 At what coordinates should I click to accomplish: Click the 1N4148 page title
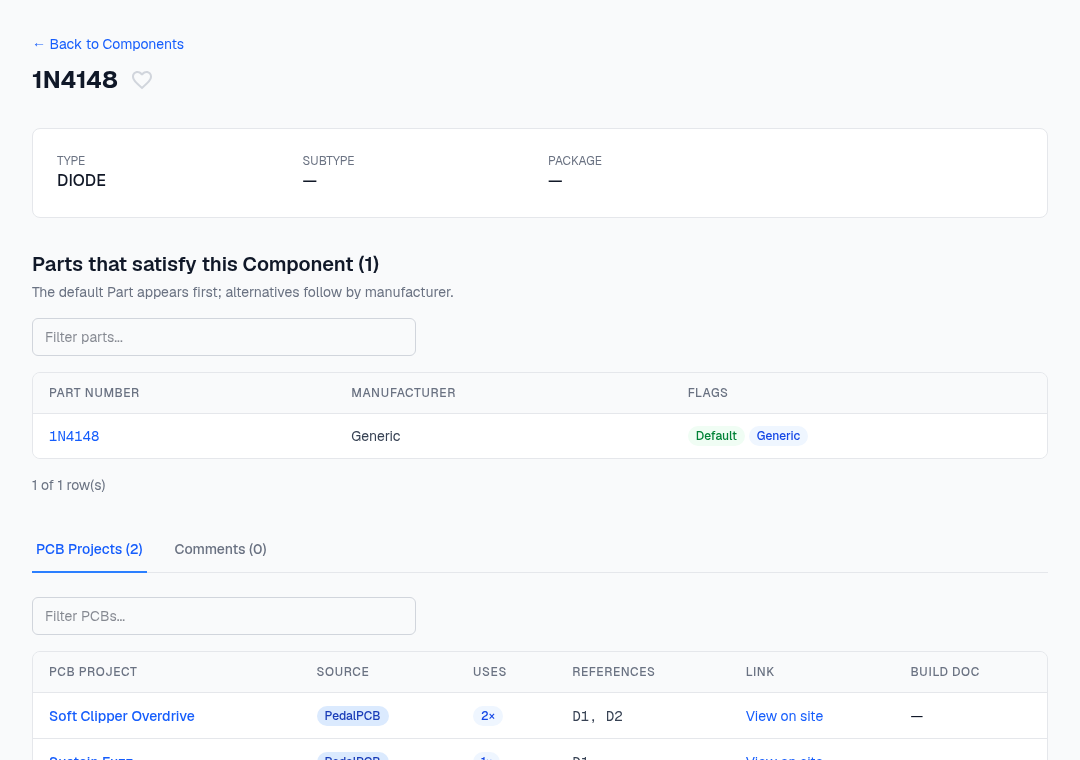pos(75,80)
